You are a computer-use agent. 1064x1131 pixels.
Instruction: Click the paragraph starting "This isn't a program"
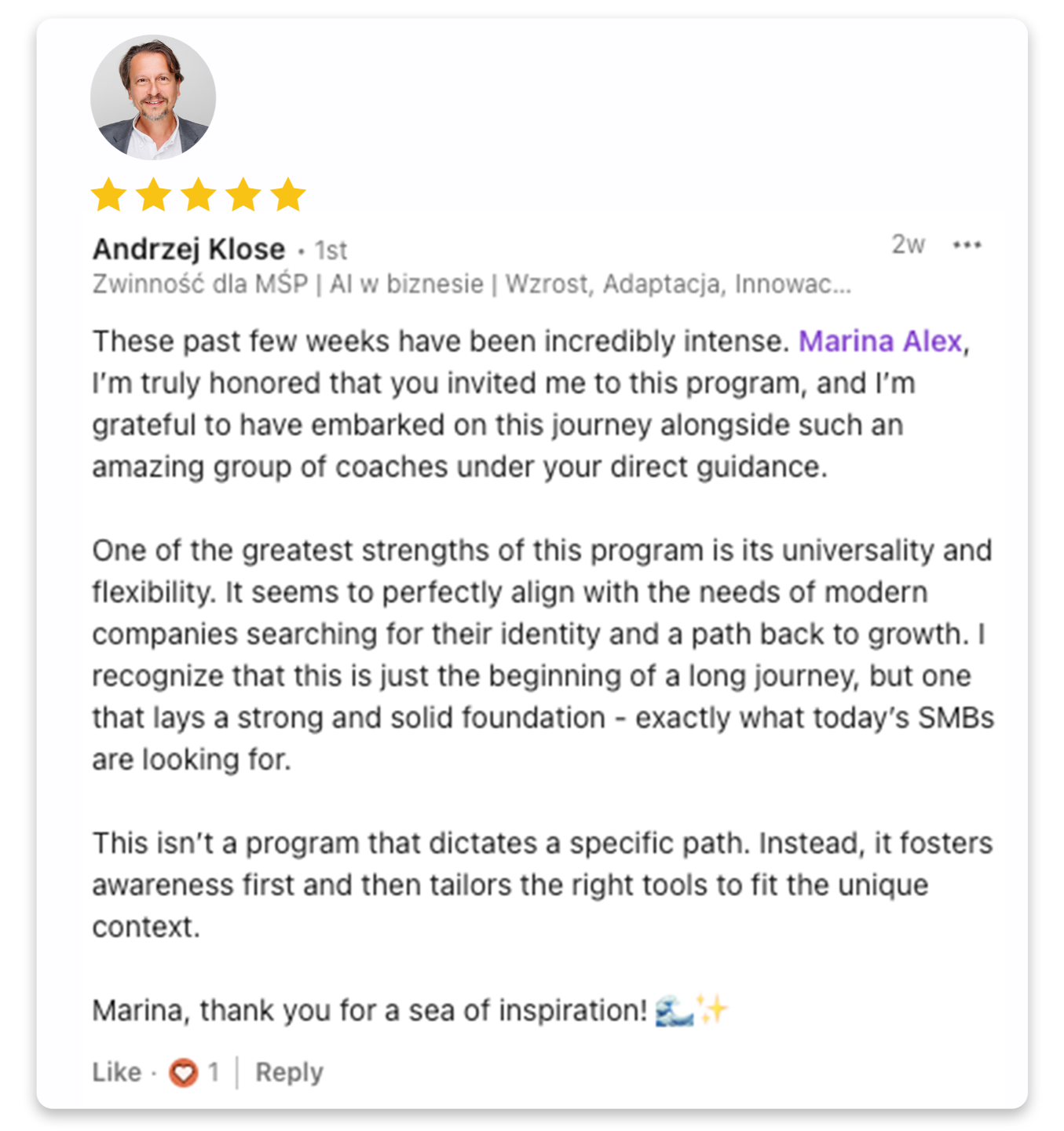click(x=542, y=884)
